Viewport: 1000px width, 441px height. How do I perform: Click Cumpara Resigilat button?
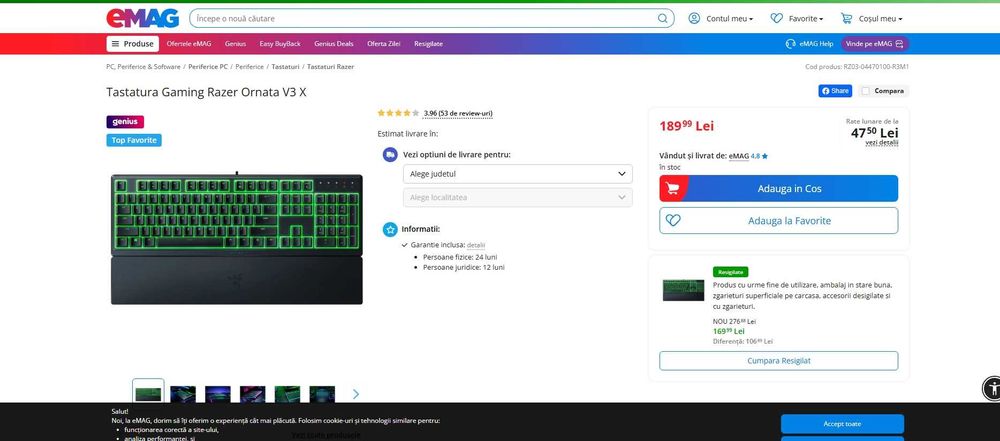pos(779,361)
